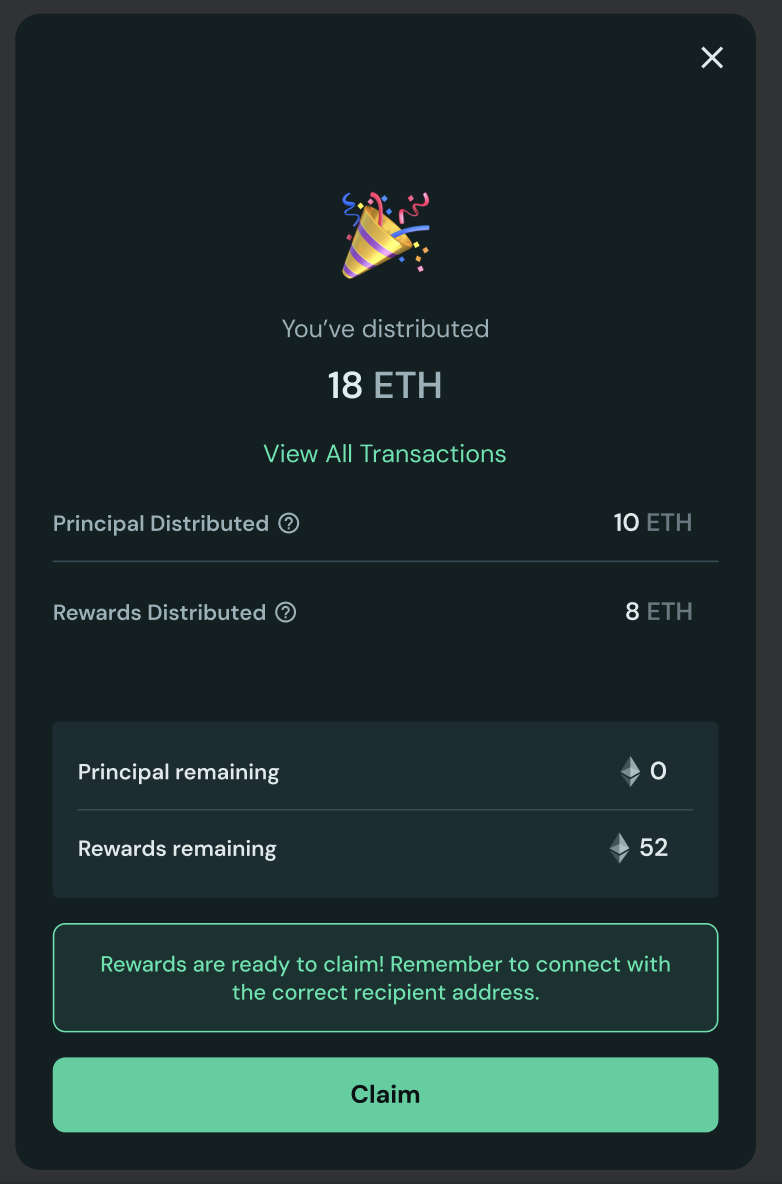The height and width of the screenshot is (1184, 782).
Task: Click the Rewards remaining label
Action: point(177,849)
